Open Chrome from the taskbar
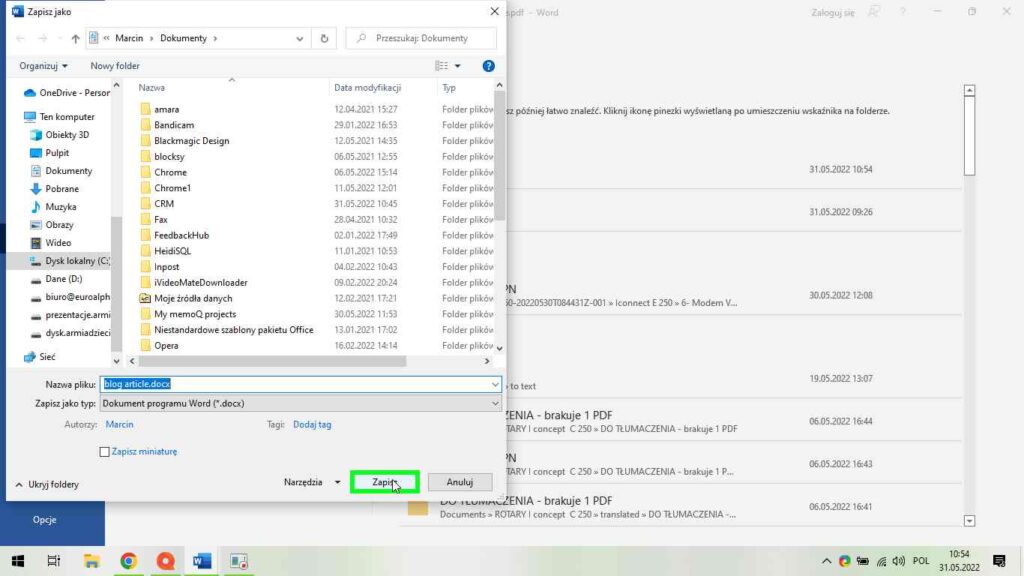Image resolution: width=1024 pixels, height=576 pixels. (x=128, y=561)
